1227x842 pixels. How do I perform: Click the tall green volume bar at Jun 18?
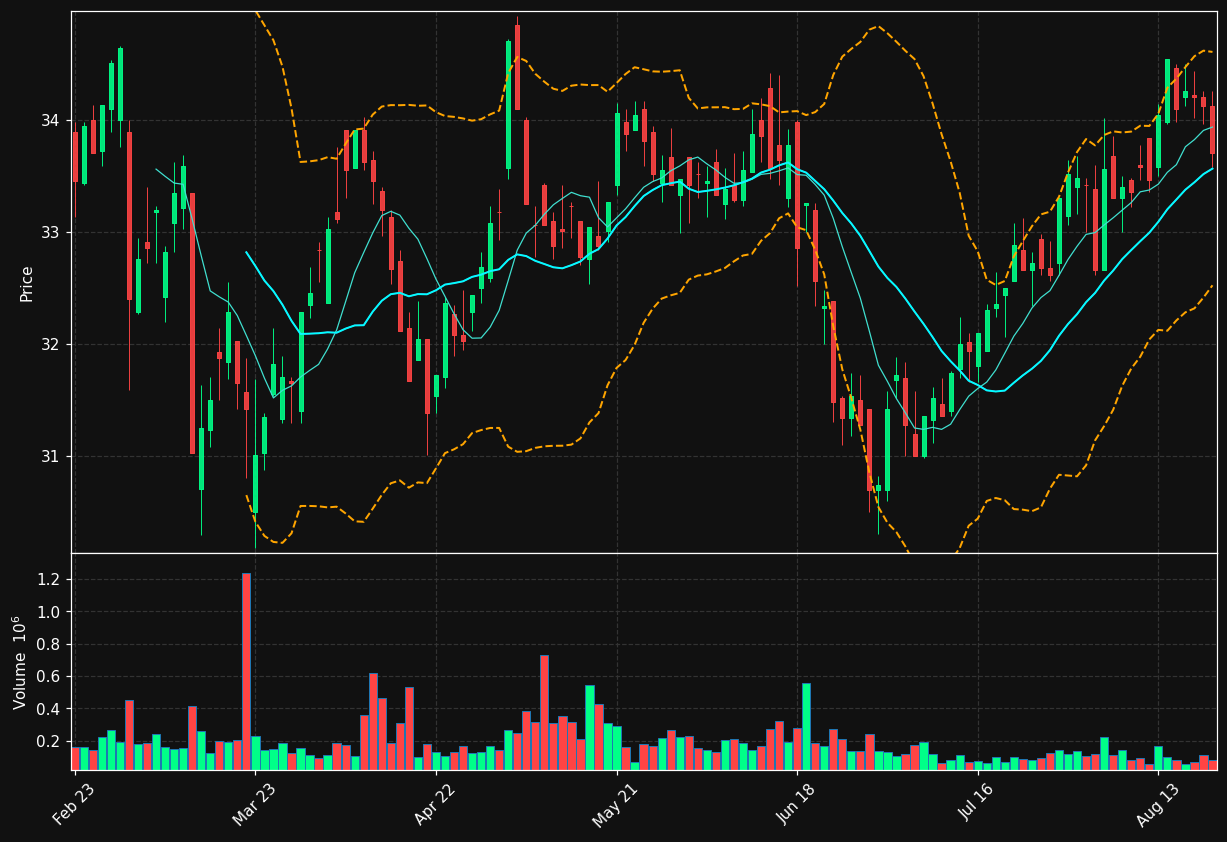[806, 727]
